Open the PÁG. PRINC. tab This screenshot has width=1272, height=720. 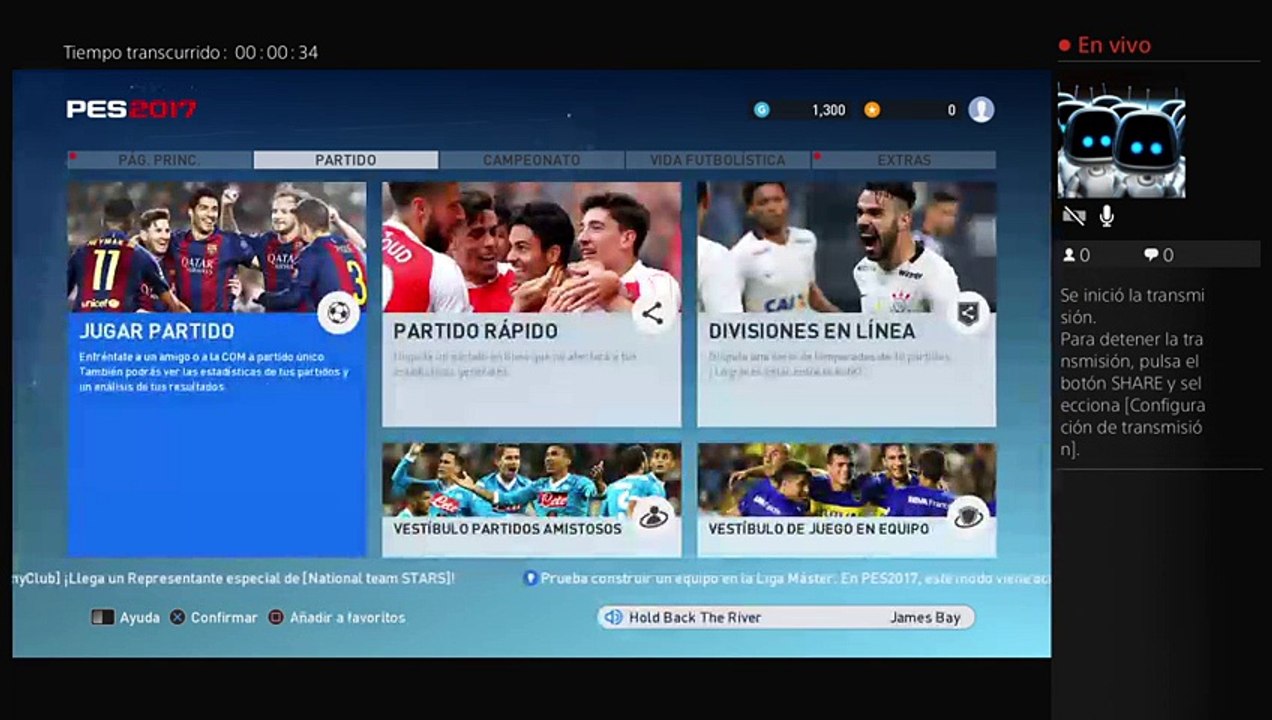click(x=160, y=160)
